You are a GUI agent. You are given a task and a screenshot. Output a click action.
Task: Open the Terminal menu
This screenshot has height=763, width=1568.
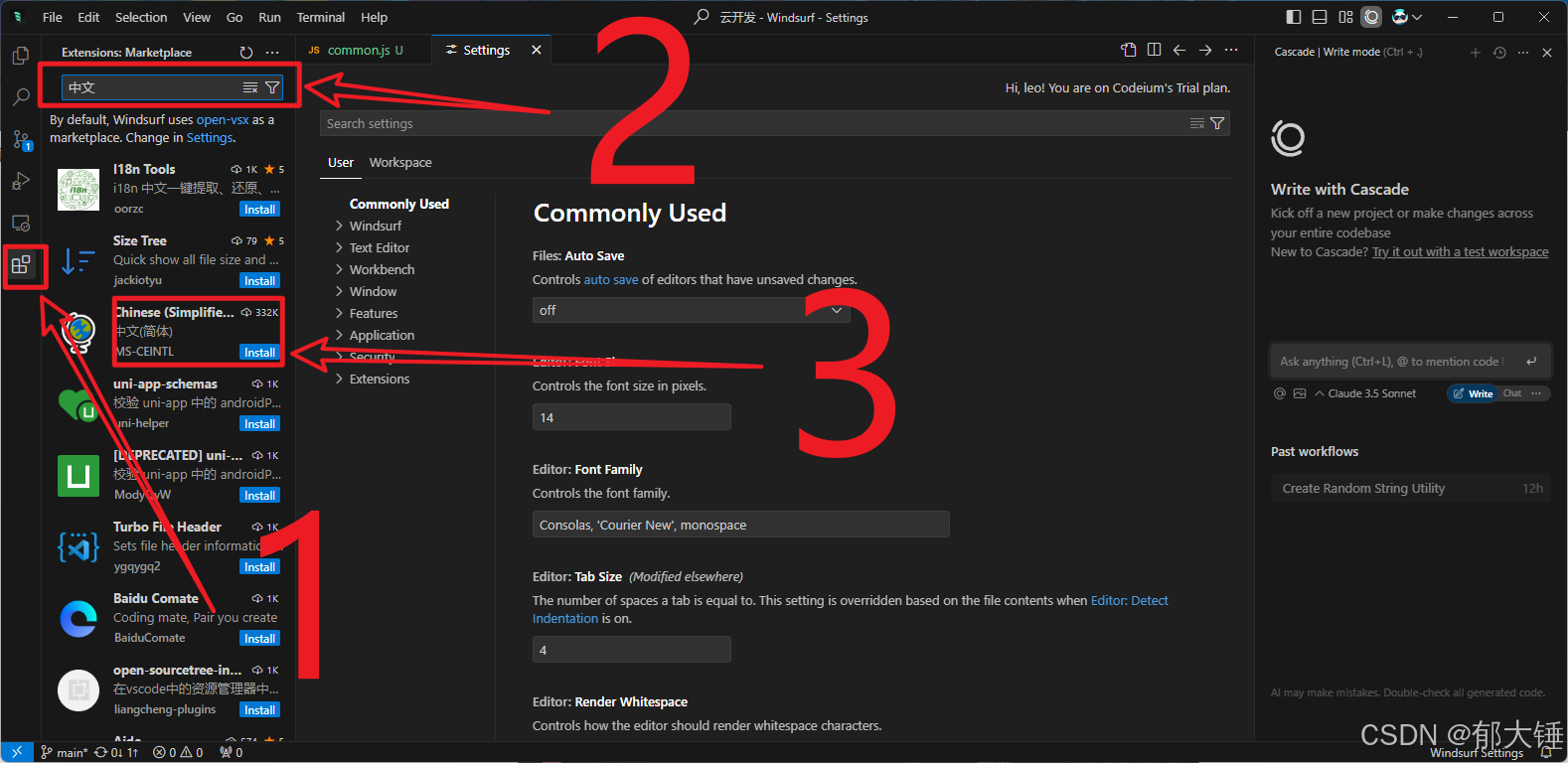321,17
